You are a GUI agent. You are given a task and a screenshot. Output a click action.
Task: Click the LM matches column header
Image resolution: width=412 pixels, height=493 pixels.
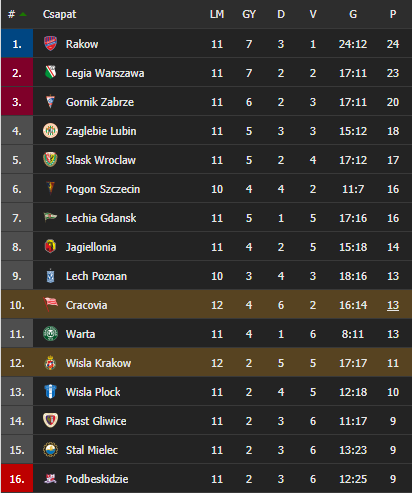217,14
